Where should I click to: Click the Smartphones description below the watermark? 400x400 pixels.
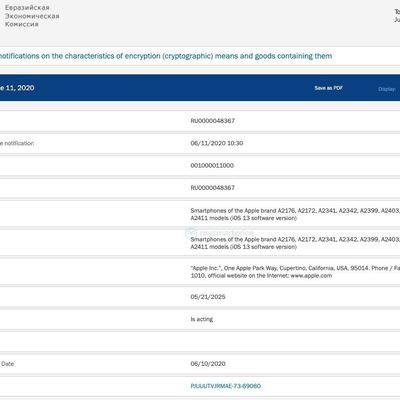[x=295, y=243]
